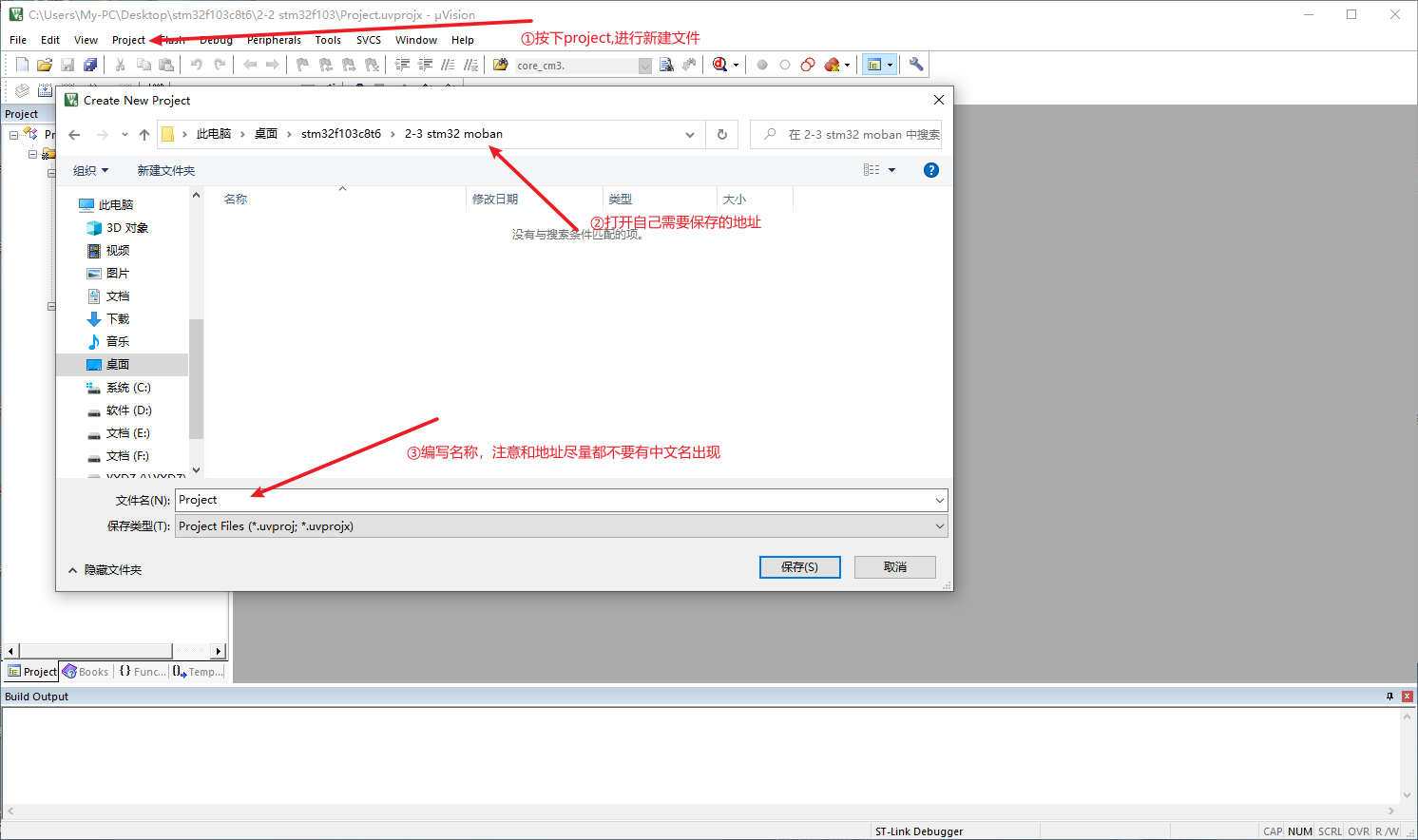Click the 名称 column header
The image size is (1418, 840).
point(236,199)
